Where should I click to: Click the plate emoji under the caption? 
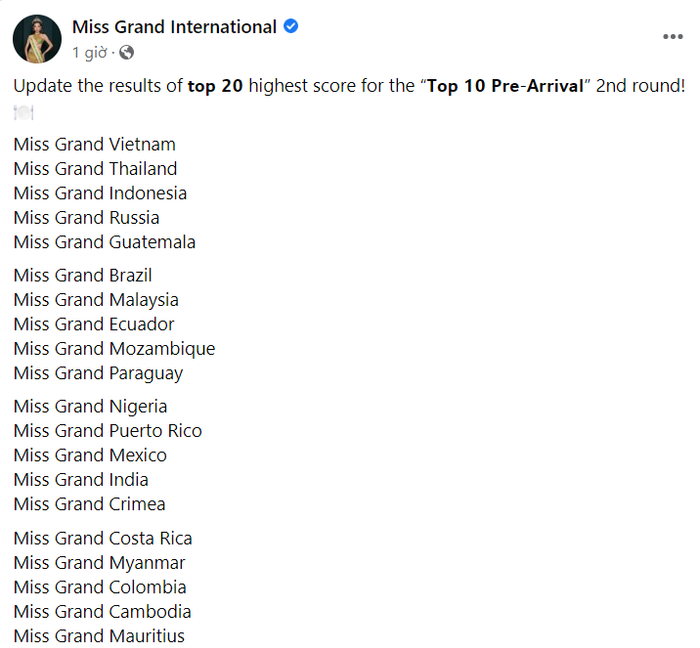point(24,112)
